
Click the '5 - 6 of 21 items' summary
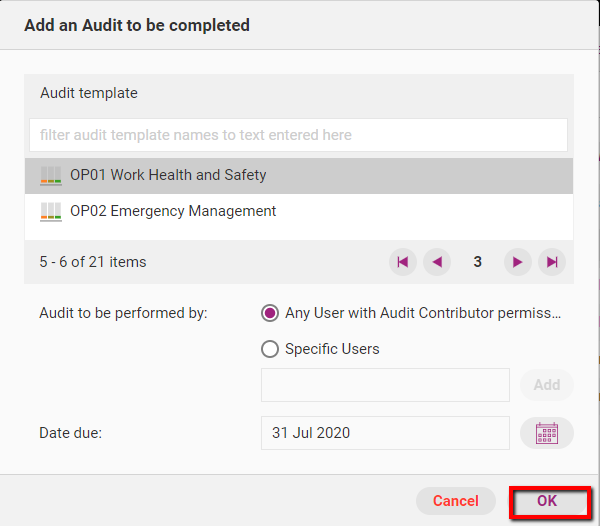coord(93,262)
